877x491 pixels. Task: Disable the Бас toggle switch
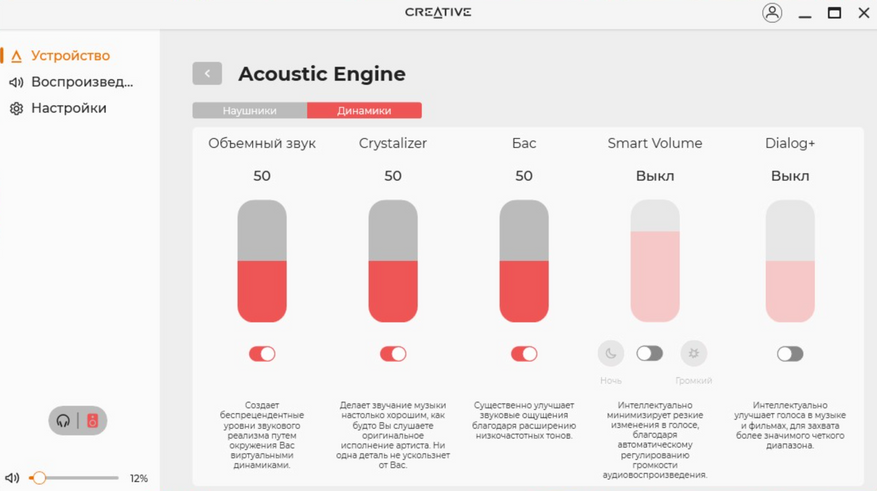pos(524,353)
